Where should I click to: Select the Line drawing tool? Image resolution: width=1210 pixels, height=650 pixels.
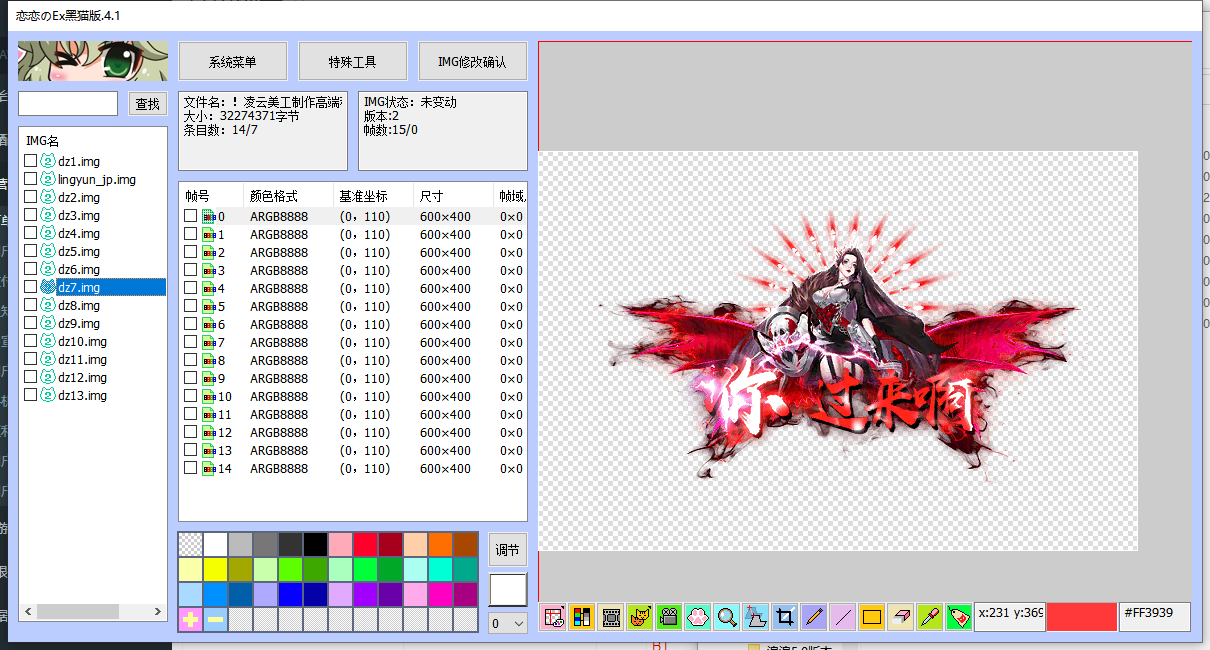point(842,617)
